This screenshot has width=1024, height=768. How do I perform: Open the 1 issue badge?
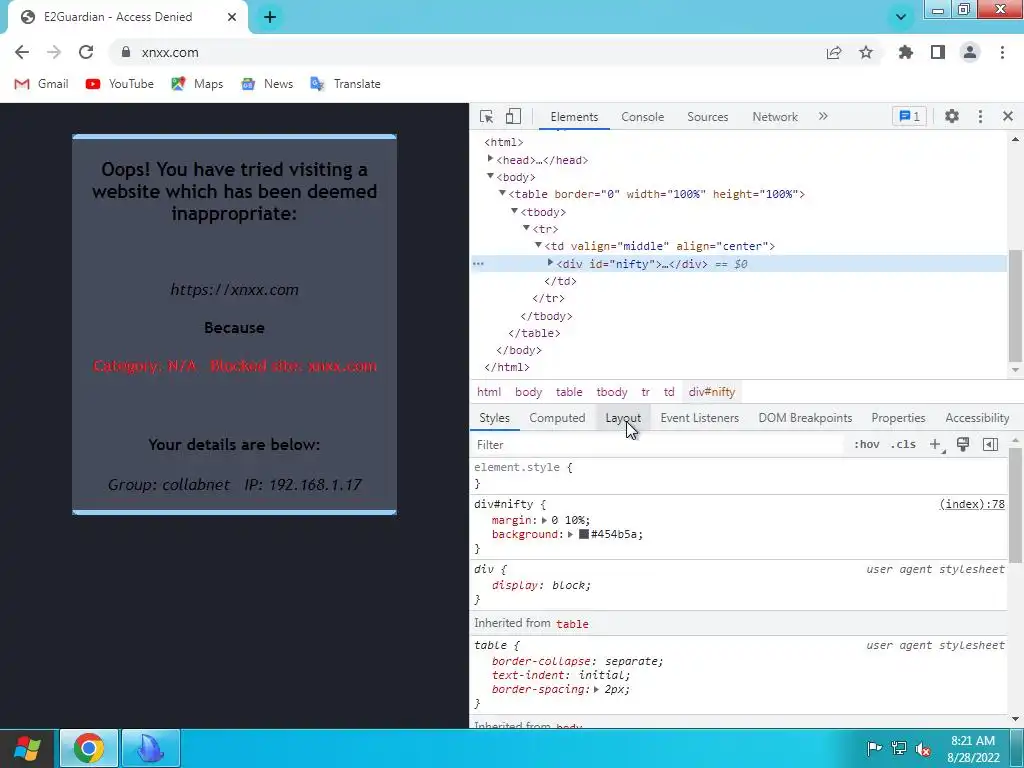point(909,116)
